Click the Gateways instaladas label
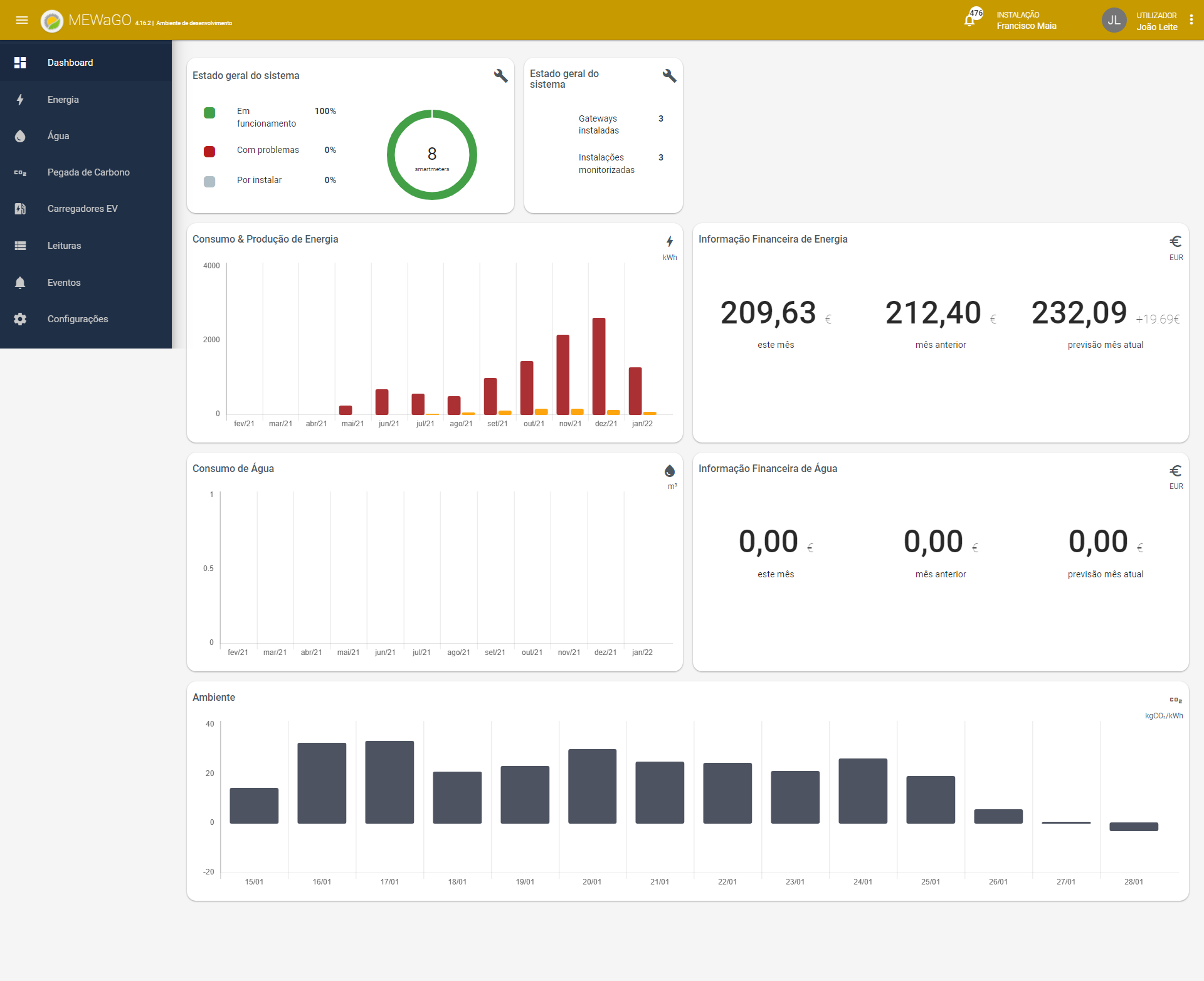Viewport: 1204px width, 981px height. click(x=598, y=124)
